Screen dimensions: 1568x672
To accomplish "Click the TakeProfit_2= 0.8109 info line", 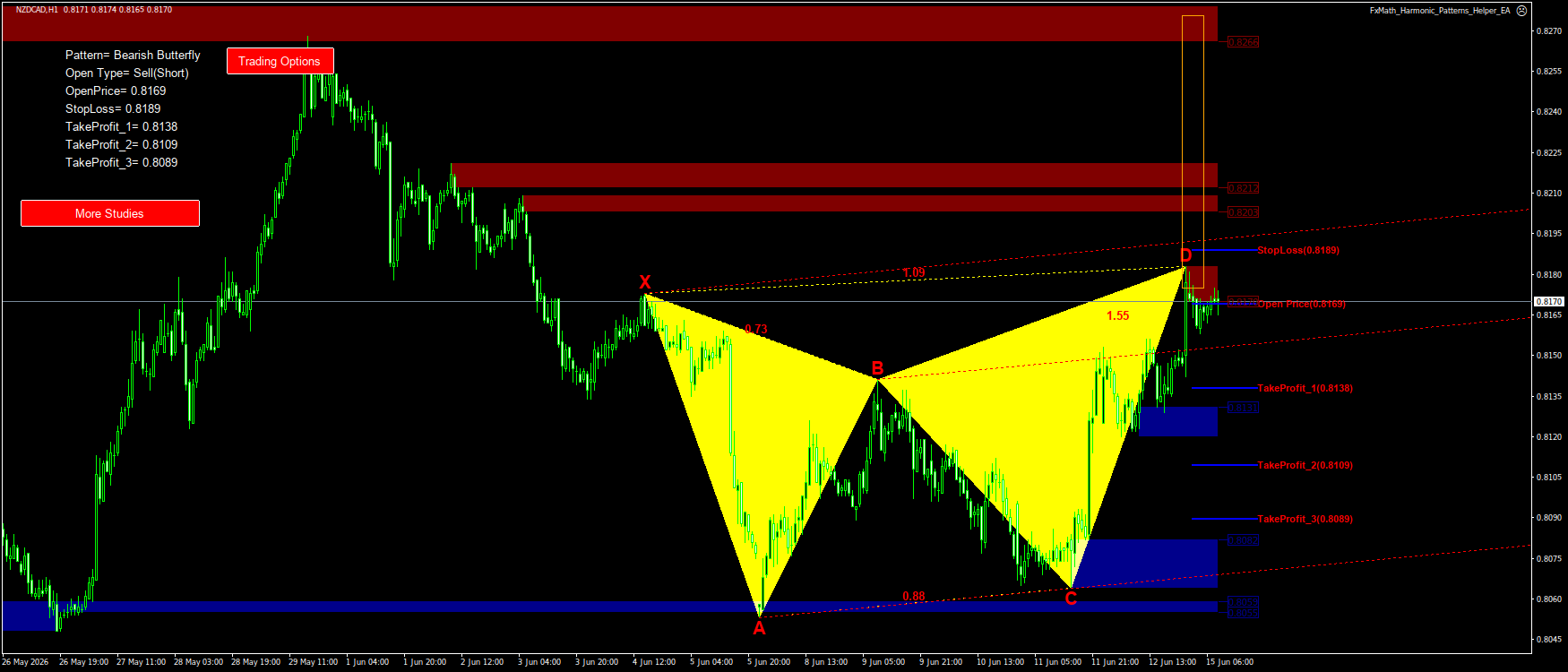I will point(121,144).
